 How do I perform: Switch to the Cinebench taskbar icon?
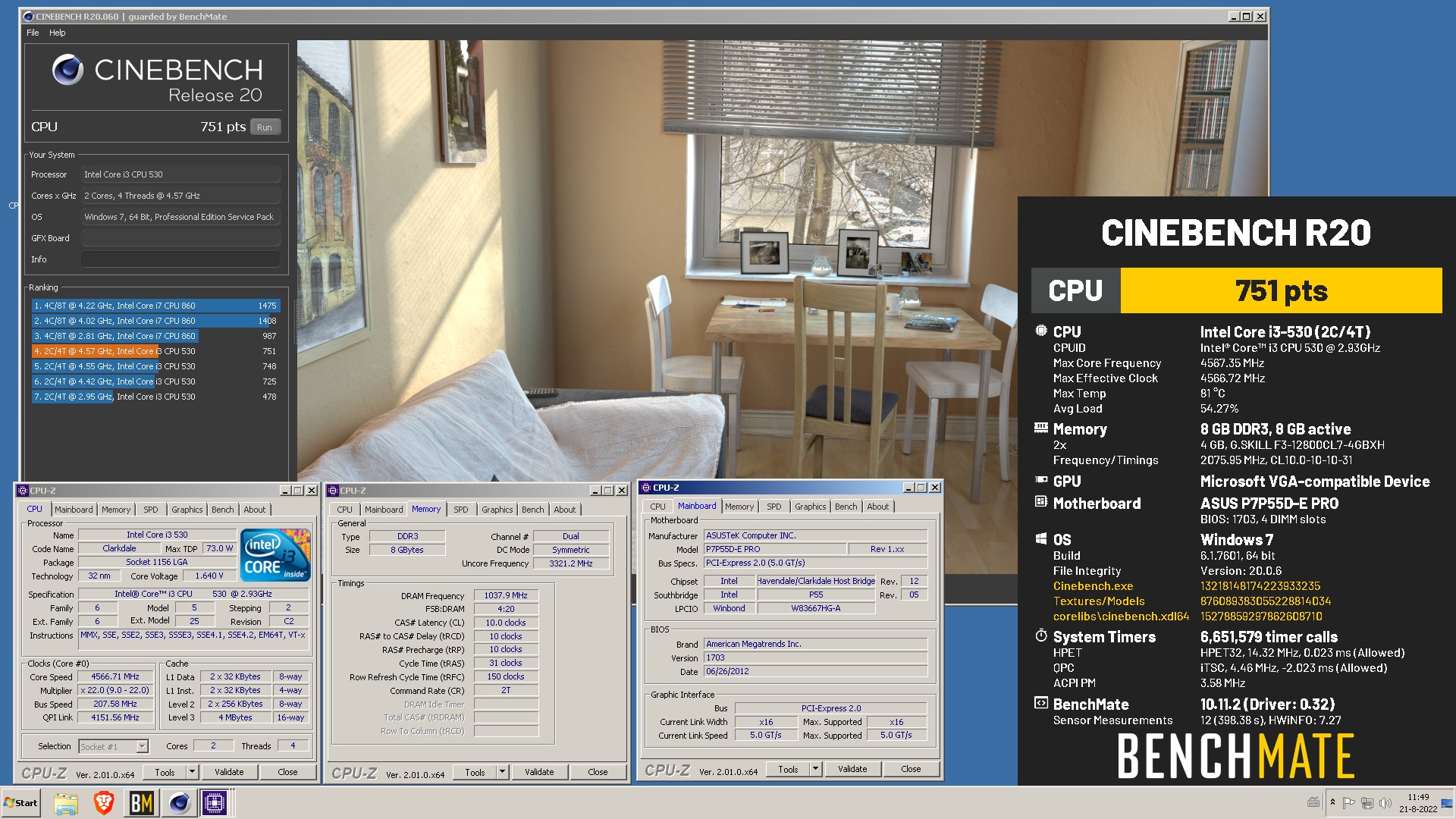179,802
